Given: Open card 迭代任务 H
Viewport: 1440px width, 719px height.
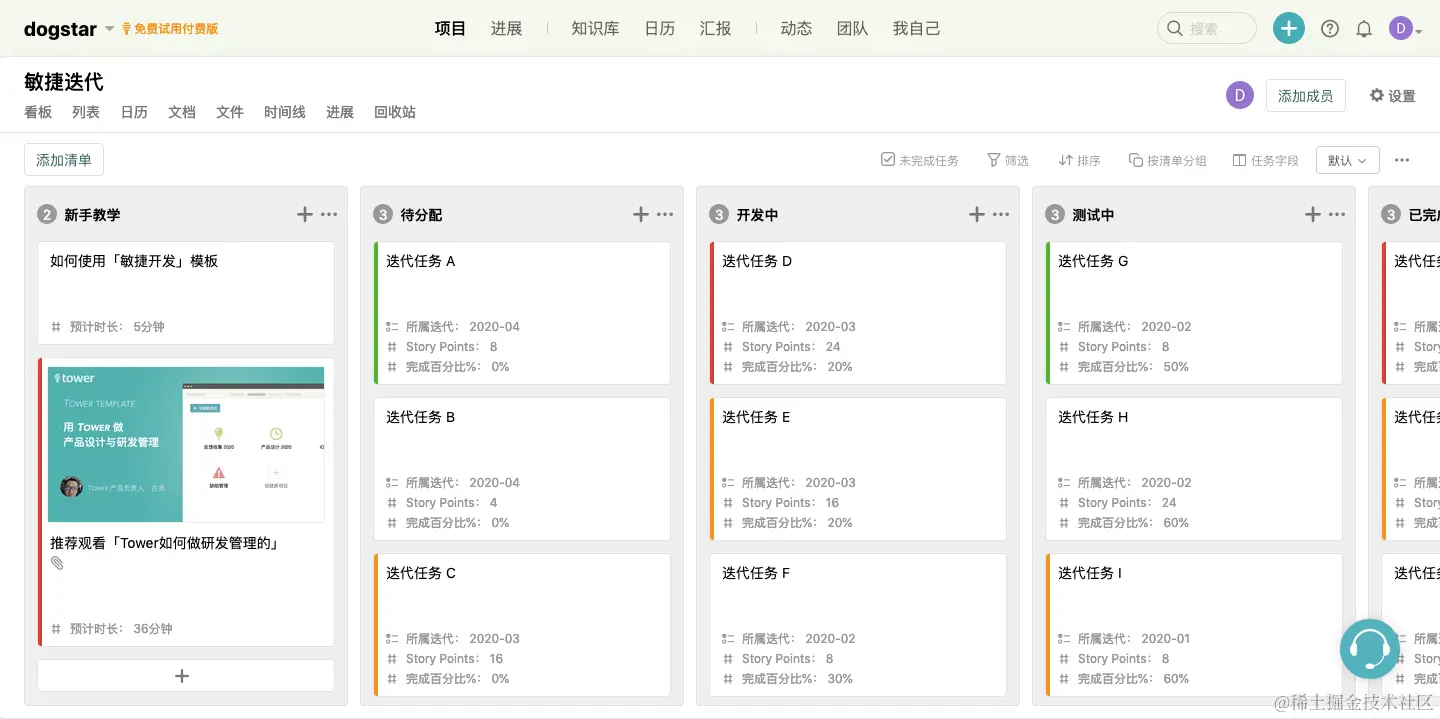Looking at the screenshot, I should pyautogui.click(x=1194, y=469).
